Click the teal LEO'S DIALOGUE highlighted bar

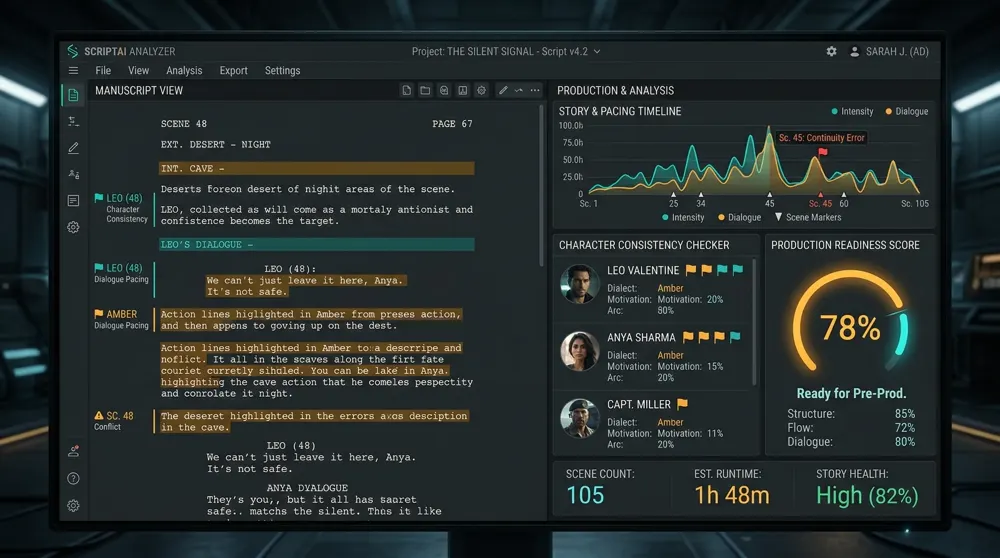[x=316, y=244]
